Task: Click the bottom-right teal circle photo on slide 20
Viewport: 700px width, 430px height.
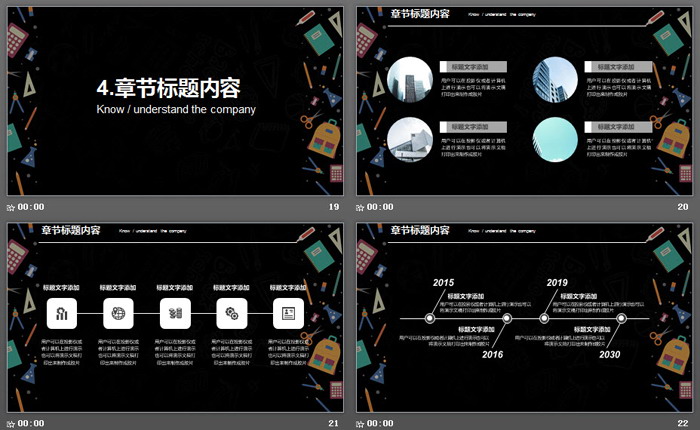Action: click(555, 139)
